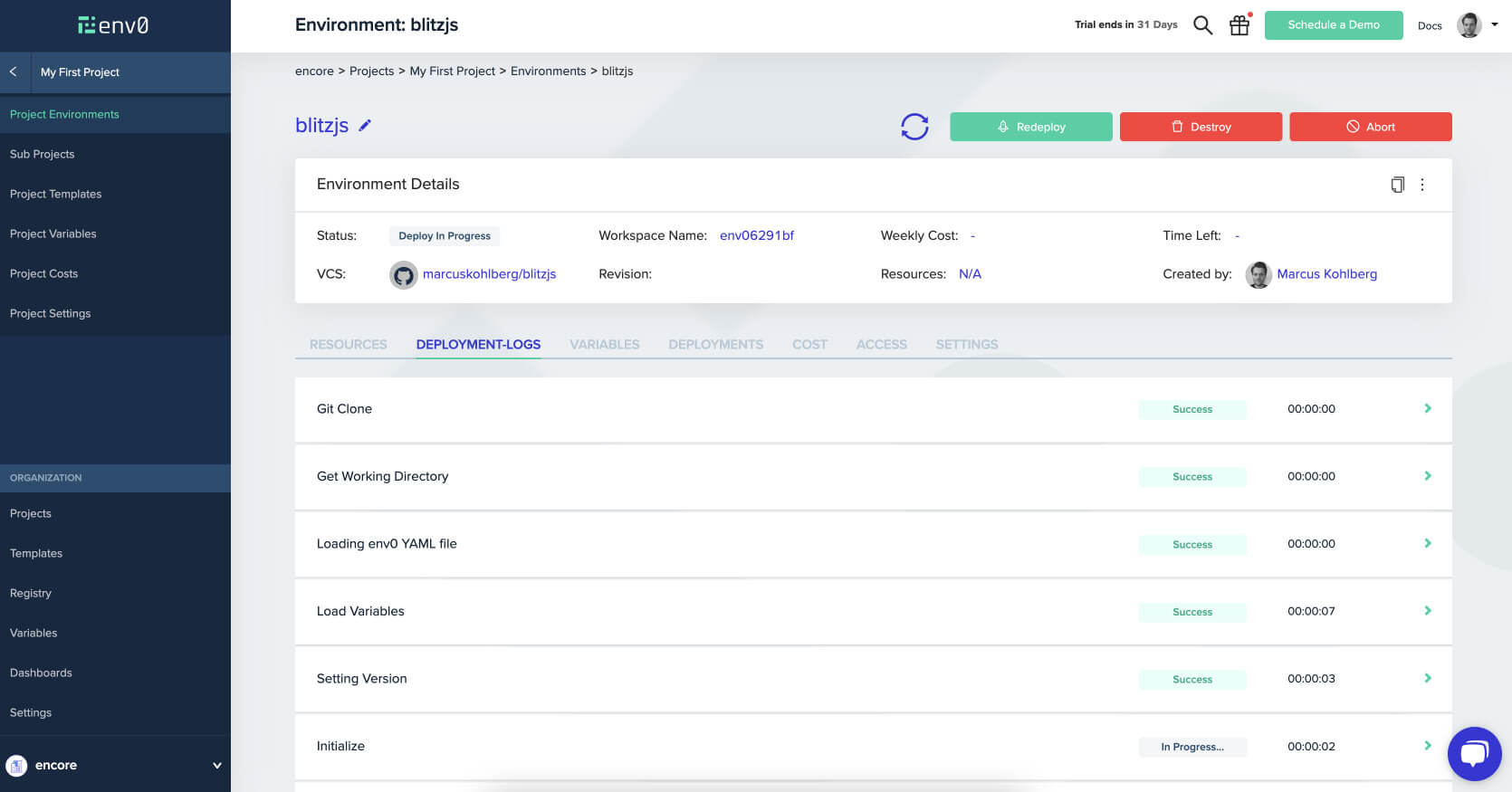Click the In Progress... badge on Initialize
This screenshot has width=1512, height=792.
[1192, 747]
